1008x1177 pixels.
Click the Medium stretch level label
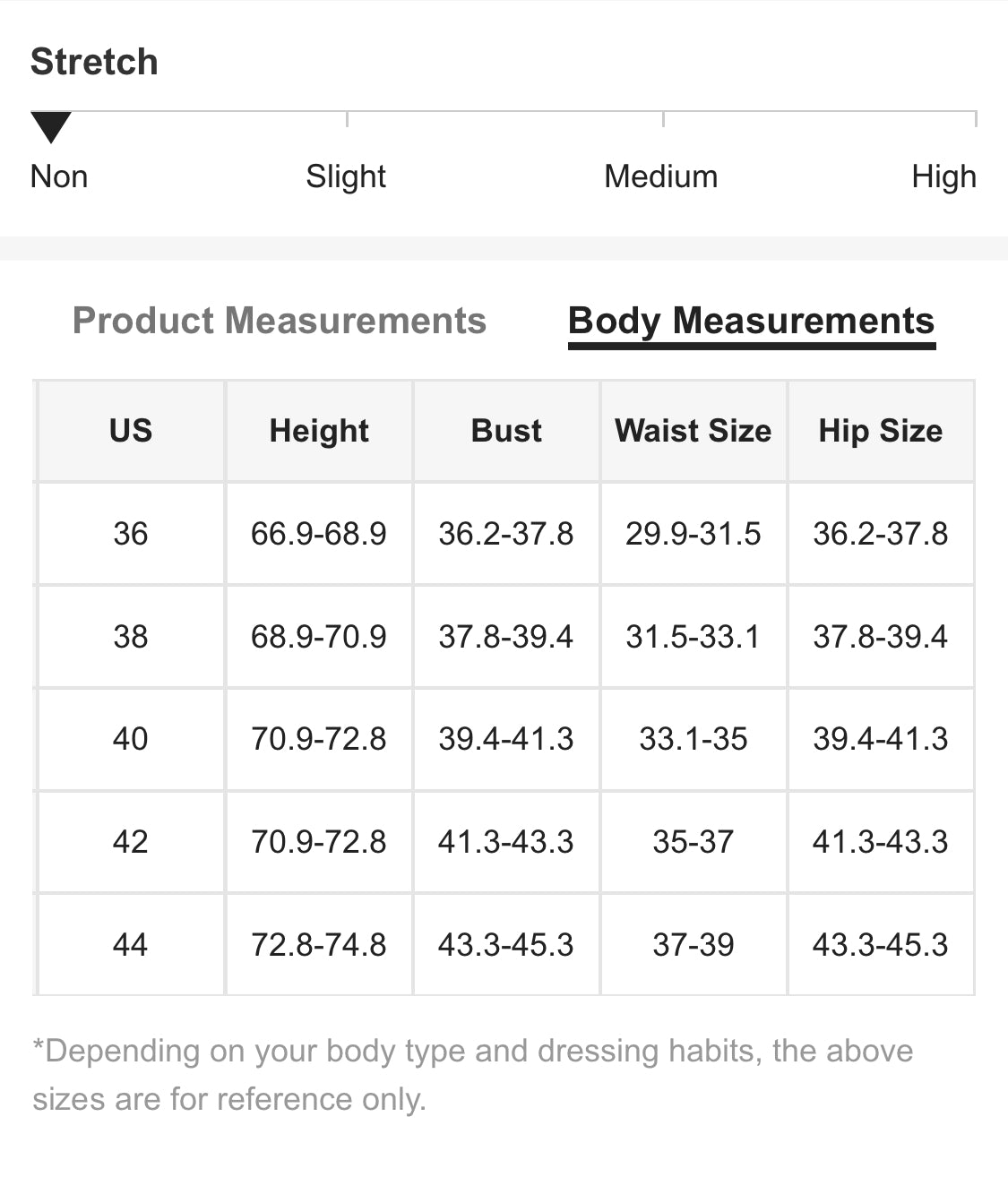tap(660, 176)
